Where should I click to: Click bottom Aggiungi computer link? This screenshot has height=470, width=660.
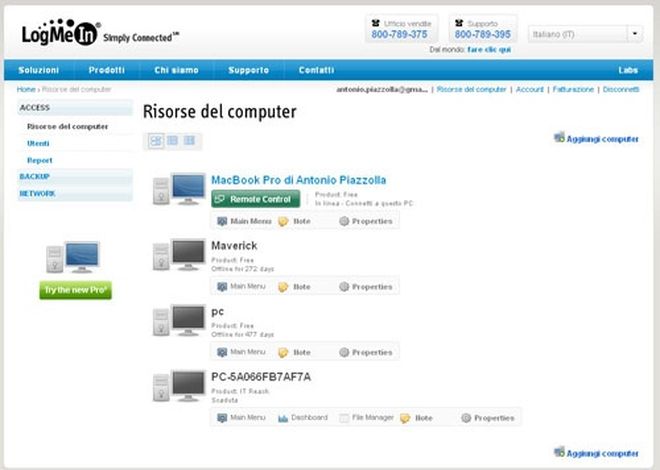596,453
